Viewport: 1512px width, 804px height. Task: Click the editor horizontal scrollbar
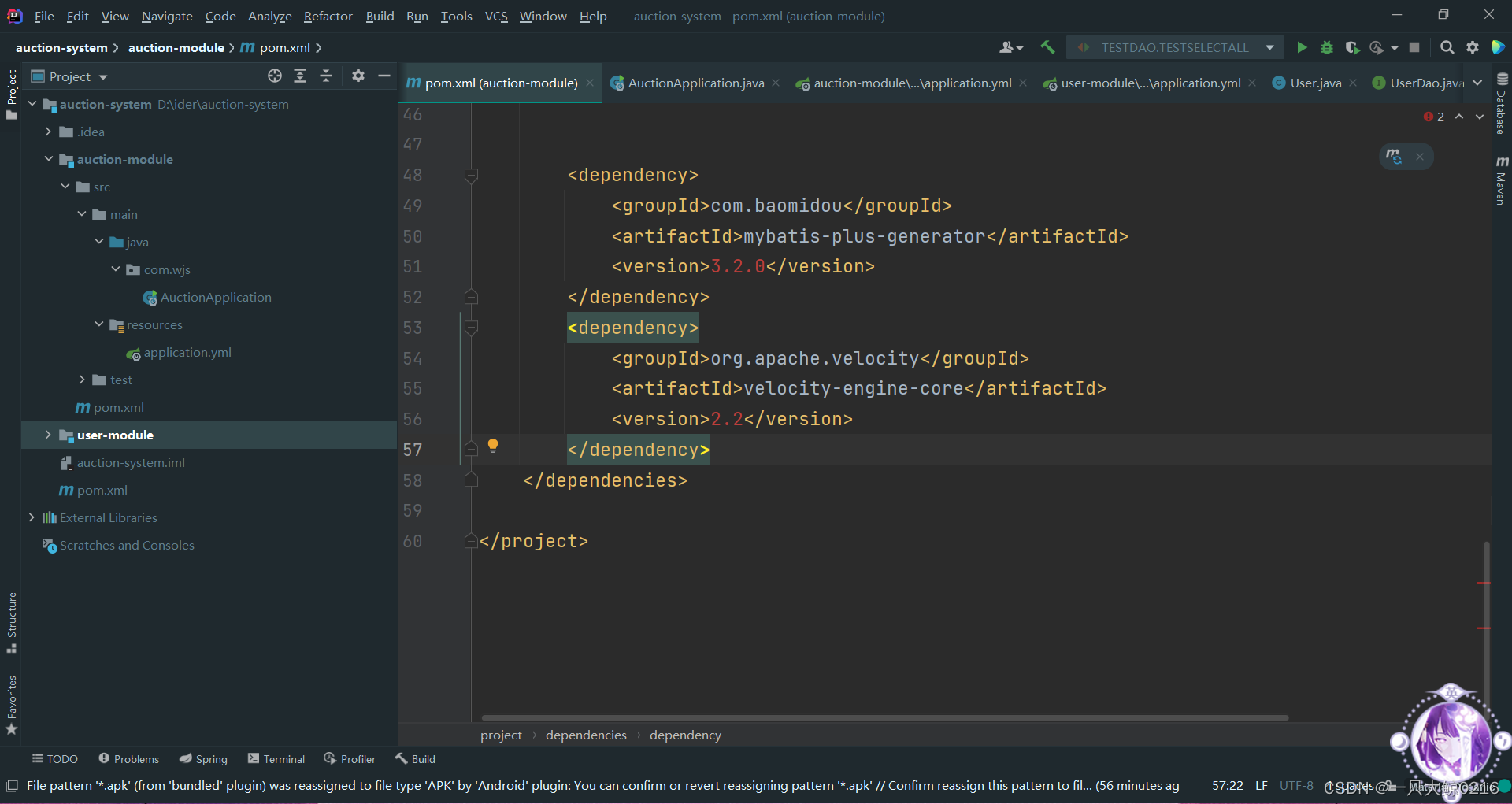[x=884, y=718]
